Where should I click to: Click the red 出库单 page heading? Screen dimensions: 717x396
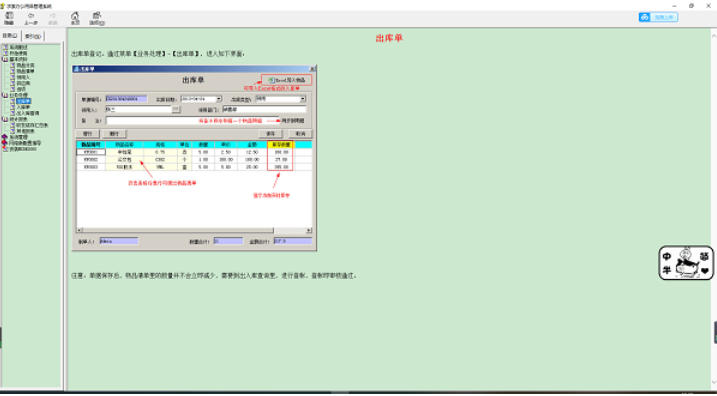point(389,38)
